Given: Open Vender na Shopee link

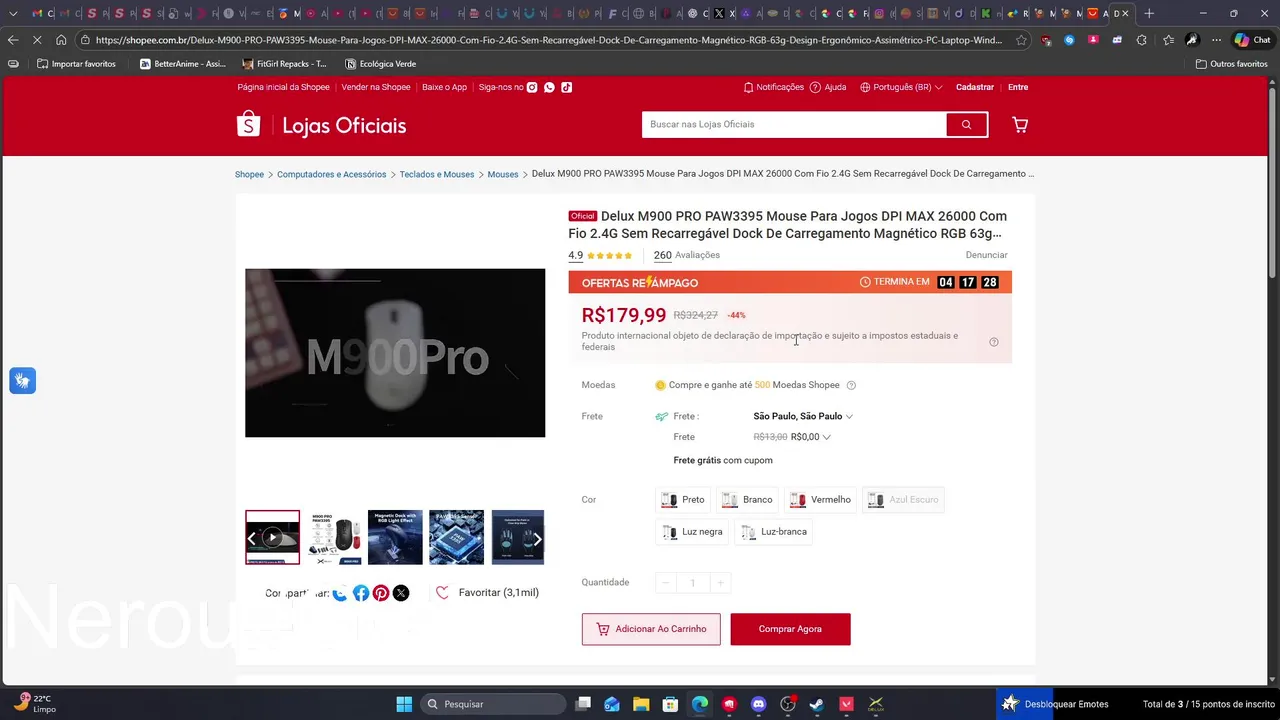Looking at the screenshot, I should coord(376,87).
